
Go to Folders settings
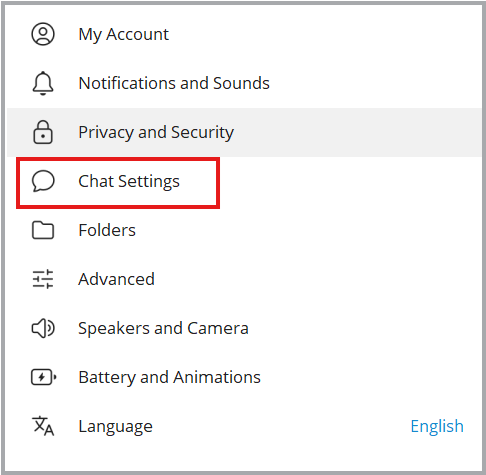[x=107, y=230]
